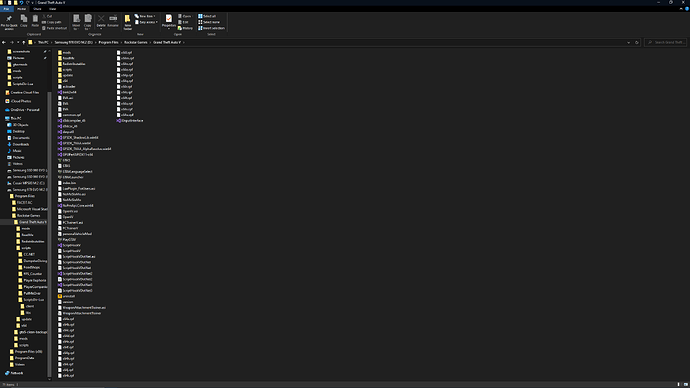Click the Search Grand Theft Auto V field
The width and height of the screenshot is (690, 388).
(x=666, y=43)
